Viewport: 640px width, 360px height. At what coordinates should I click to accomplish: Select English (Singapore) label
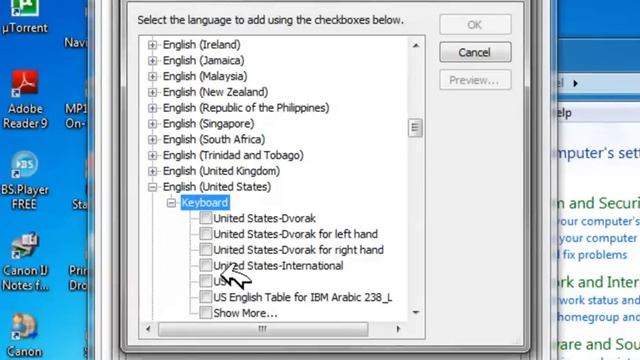pyautogui.click(x=208, y=124)
